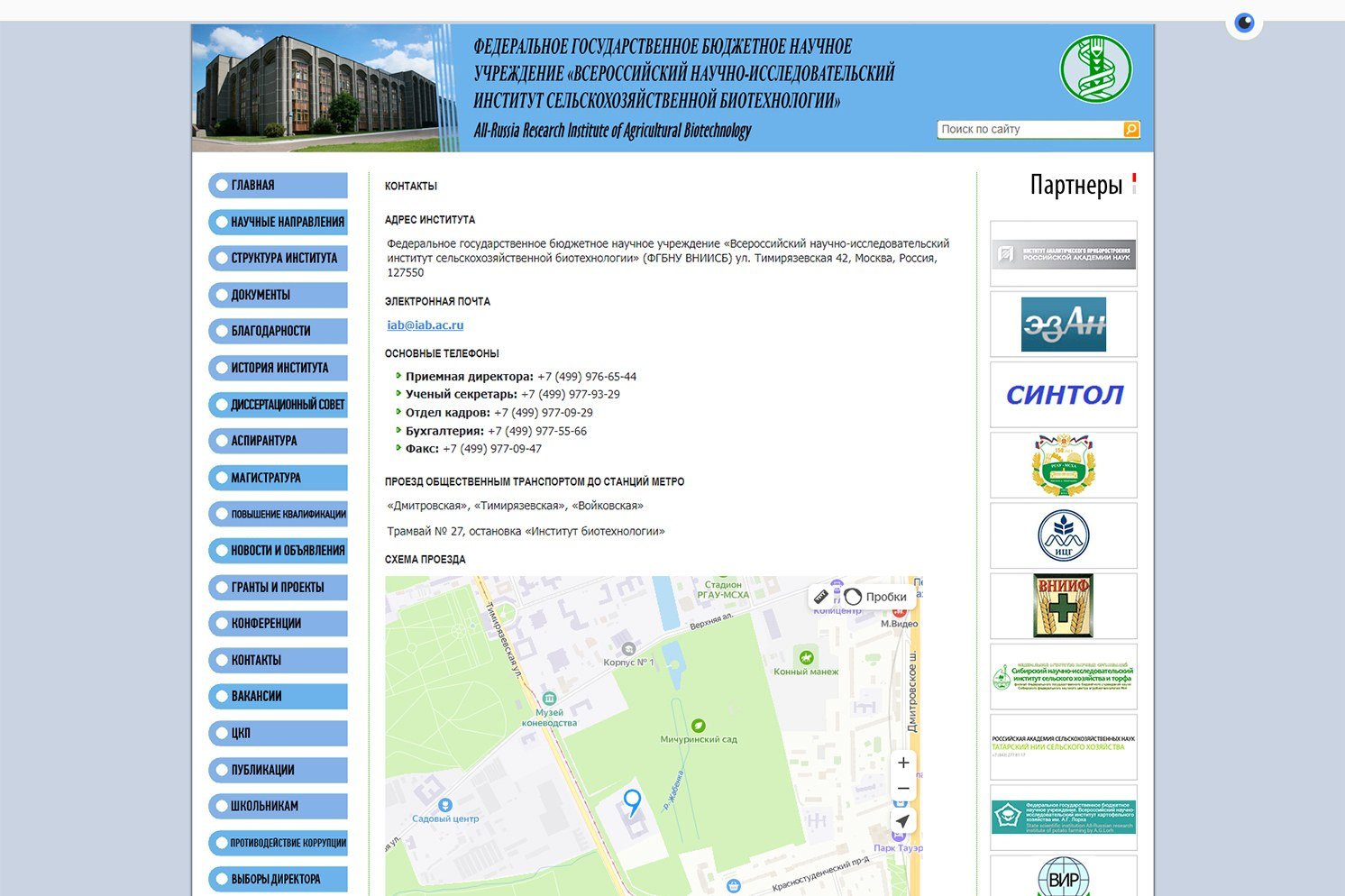Open the НАУЧНЫЕ НАПРАВЛЕНИЯ menu item
Screen dimensions: 1345x896
[278, 222]
